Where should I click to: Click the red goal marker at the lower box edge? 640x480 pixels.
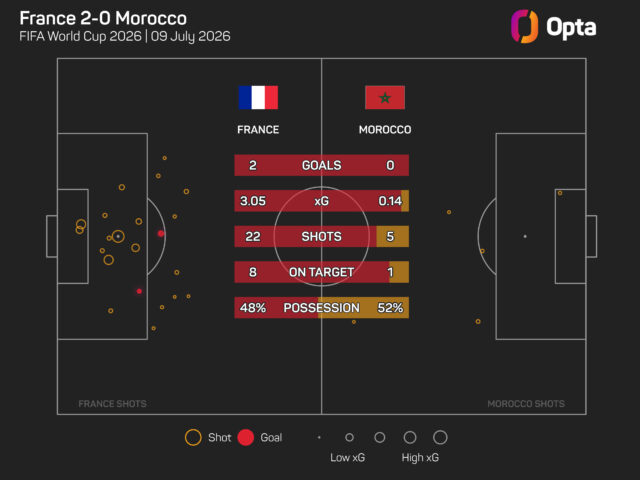[x=139, y=291]
